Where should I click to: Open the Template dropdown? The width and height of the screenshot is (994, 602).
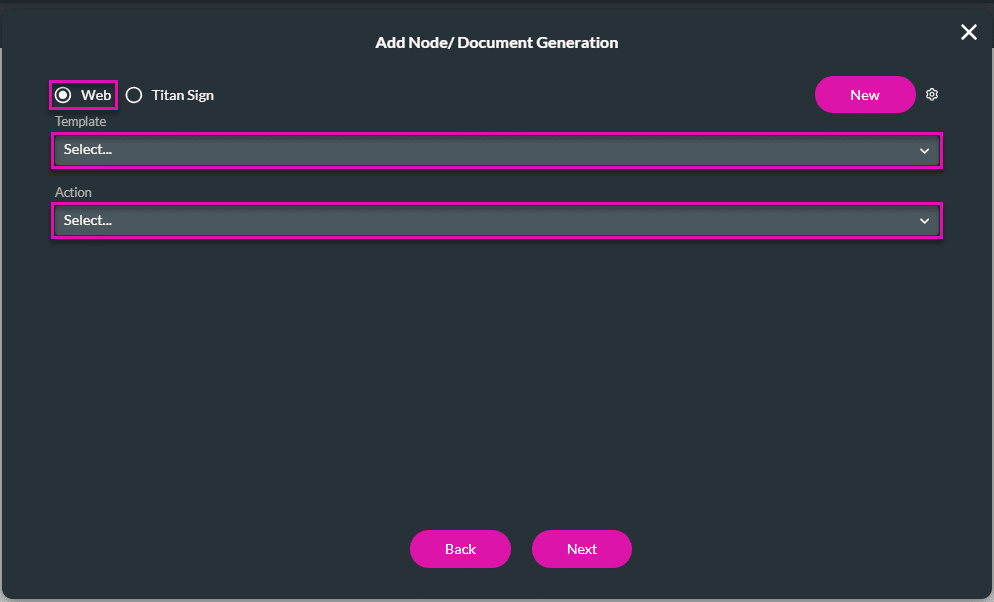pos(497,149)
